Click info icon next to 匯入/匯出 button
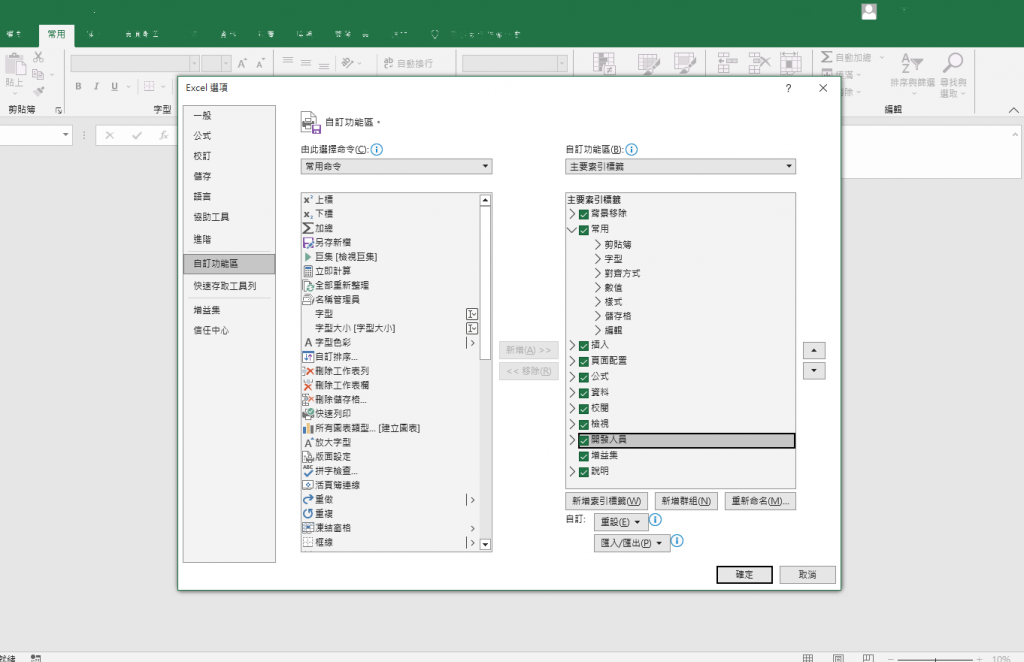This screenshot has height=662, width=1024. click(x=677, y=541)
